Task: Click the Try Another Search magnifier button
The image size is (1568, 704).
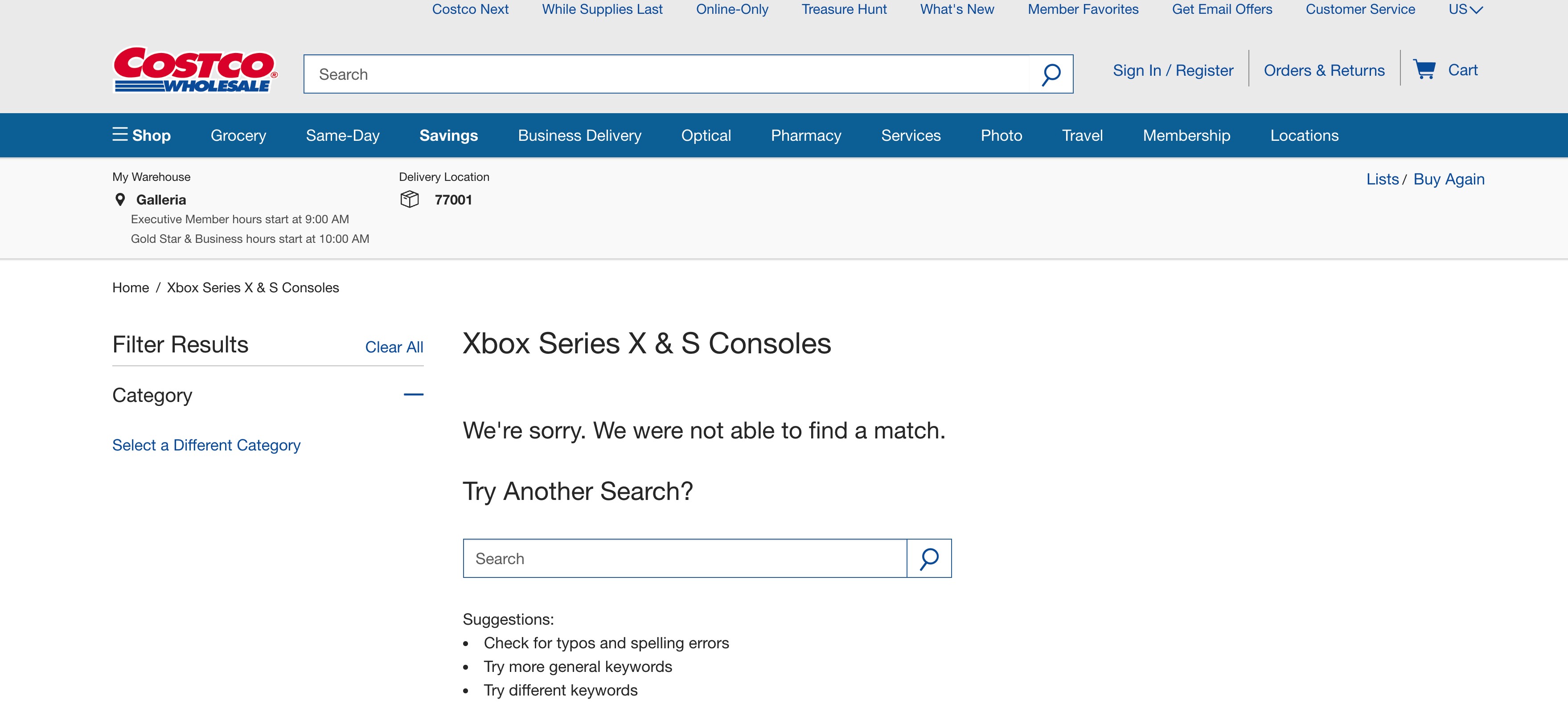Action: point(929,559)
